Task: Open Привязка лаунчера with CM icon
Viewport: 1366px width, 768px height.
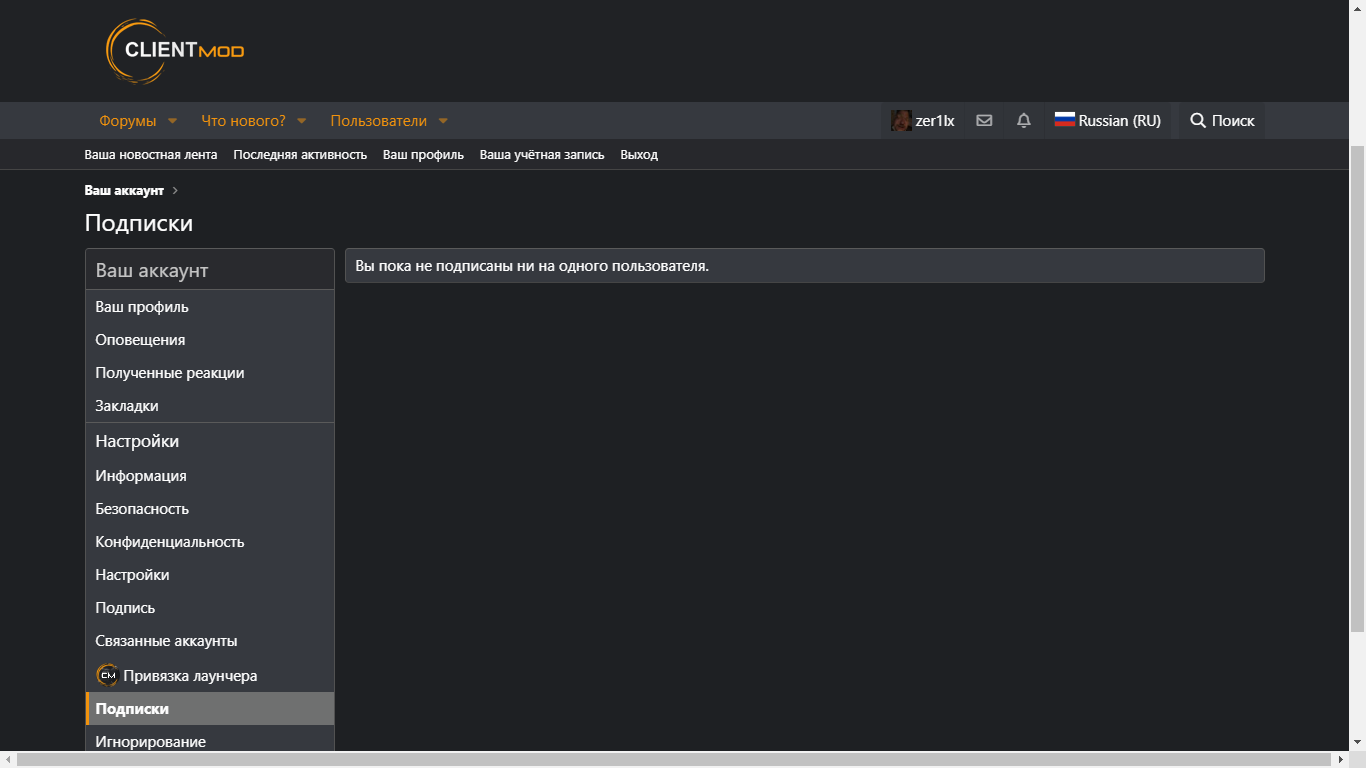Action: [107, 676]
